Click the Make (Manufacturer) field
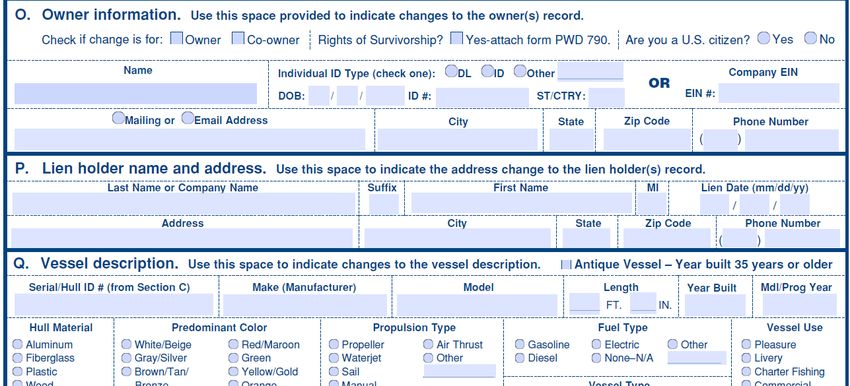Screen dimensions: 850x386 tap(305, 305)
